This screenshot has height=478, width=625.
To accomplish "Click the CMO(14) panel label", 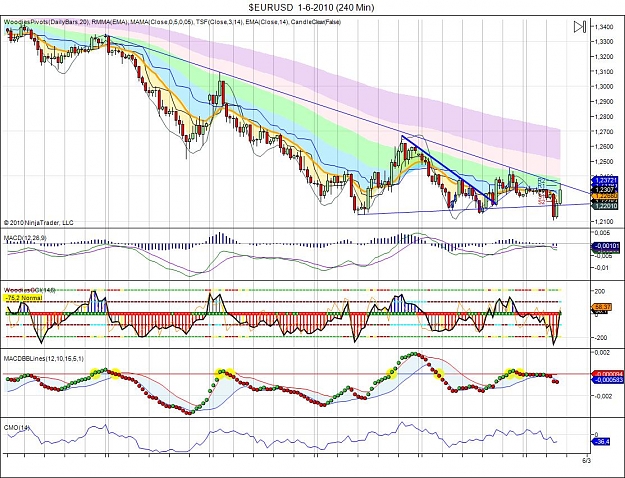I will coord(16,427).
